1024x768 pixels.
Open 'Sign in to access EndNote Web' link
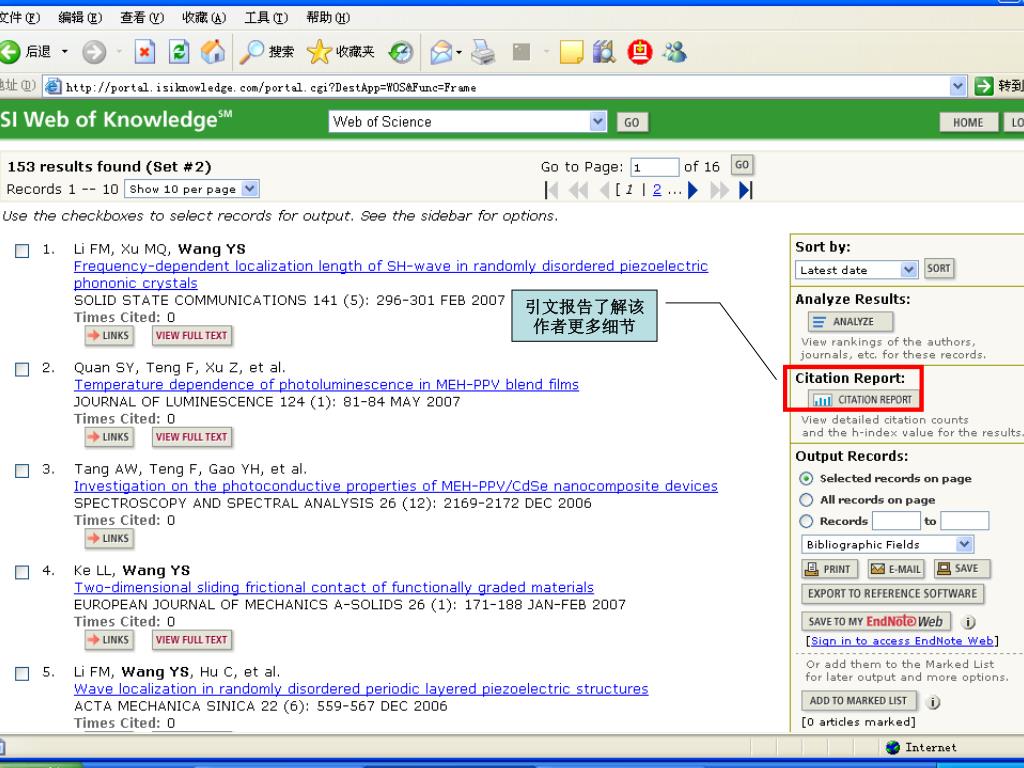click(x=902, y=641)
